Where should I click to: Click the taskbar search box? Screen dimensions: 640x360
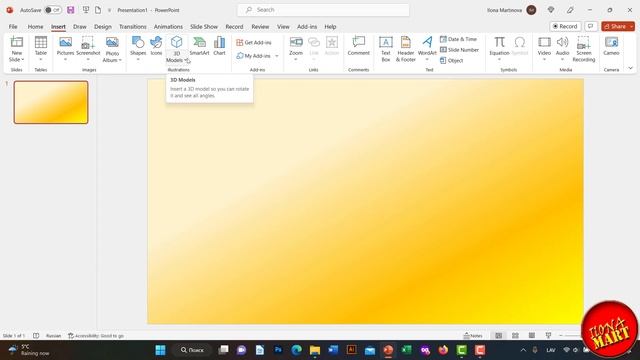(192, 350)
